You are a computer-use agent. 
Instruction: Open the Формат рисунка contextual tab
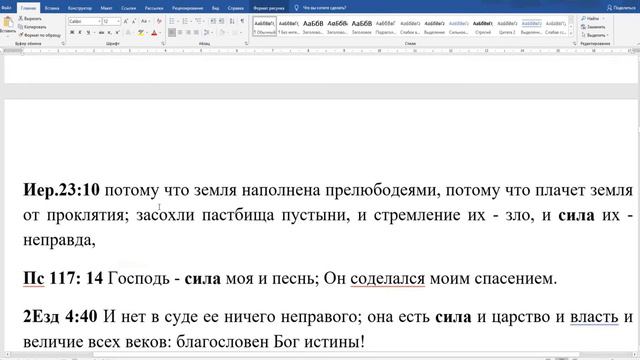(x=269, y=8)
